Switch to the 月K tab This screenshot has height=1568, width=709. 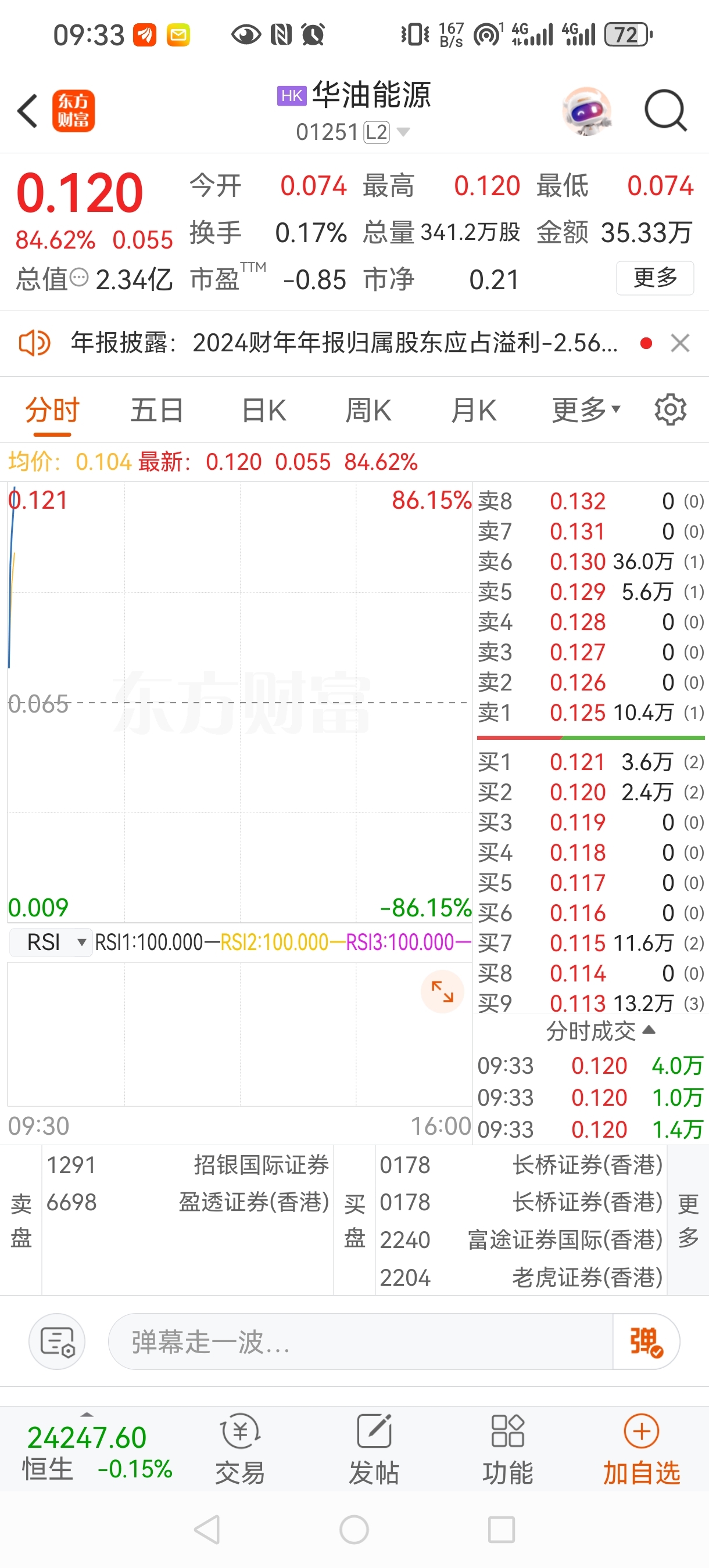tap(474, 410)
